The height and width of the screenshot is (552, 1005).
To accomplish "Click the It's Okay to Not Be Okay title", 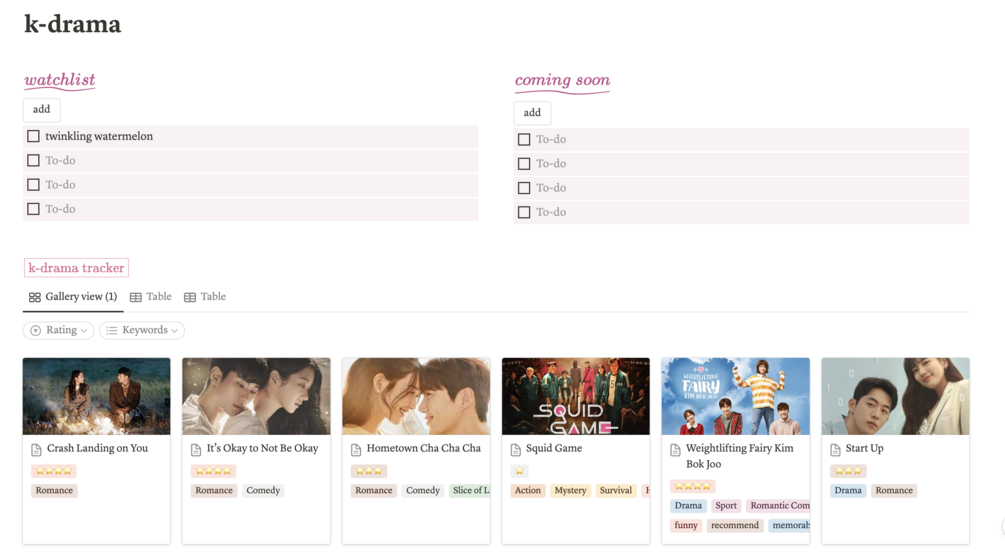I will click(262, 448).
